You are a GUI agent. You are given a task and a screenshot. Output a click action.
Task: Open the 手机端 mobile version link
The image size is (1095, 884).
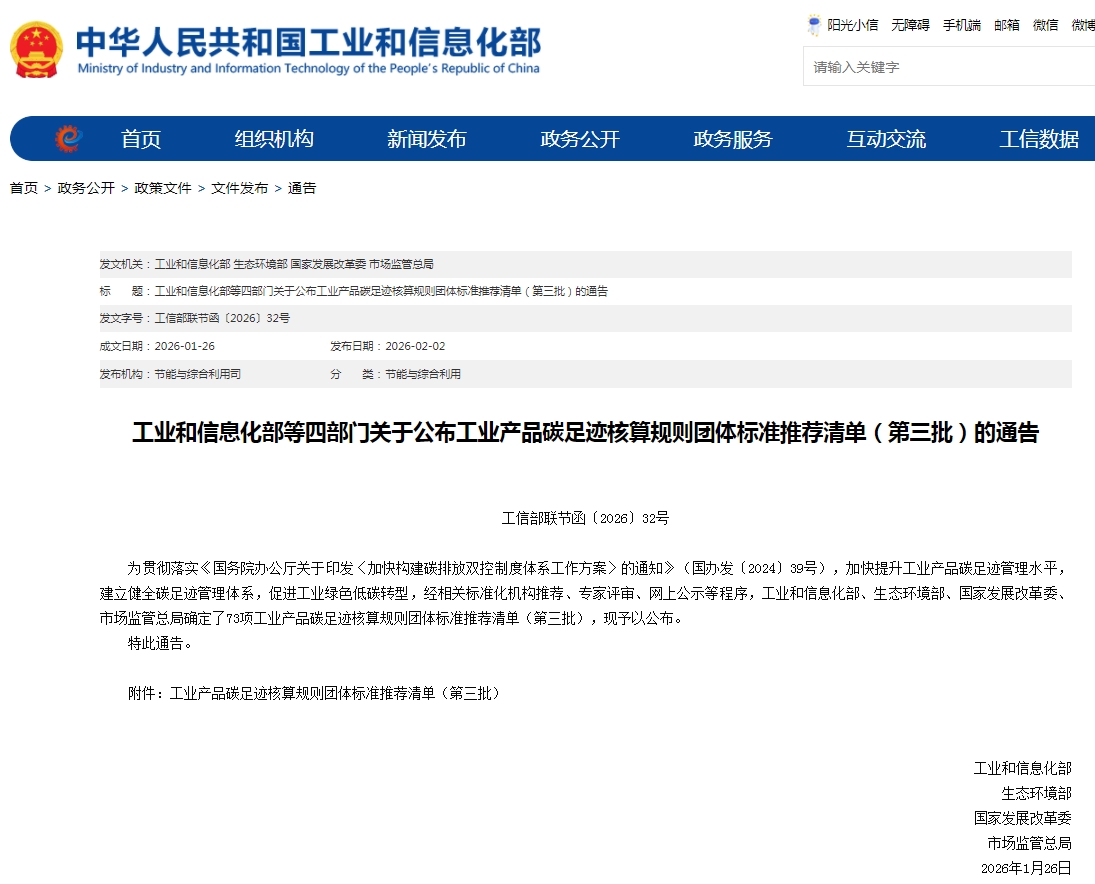coord(961,25)
